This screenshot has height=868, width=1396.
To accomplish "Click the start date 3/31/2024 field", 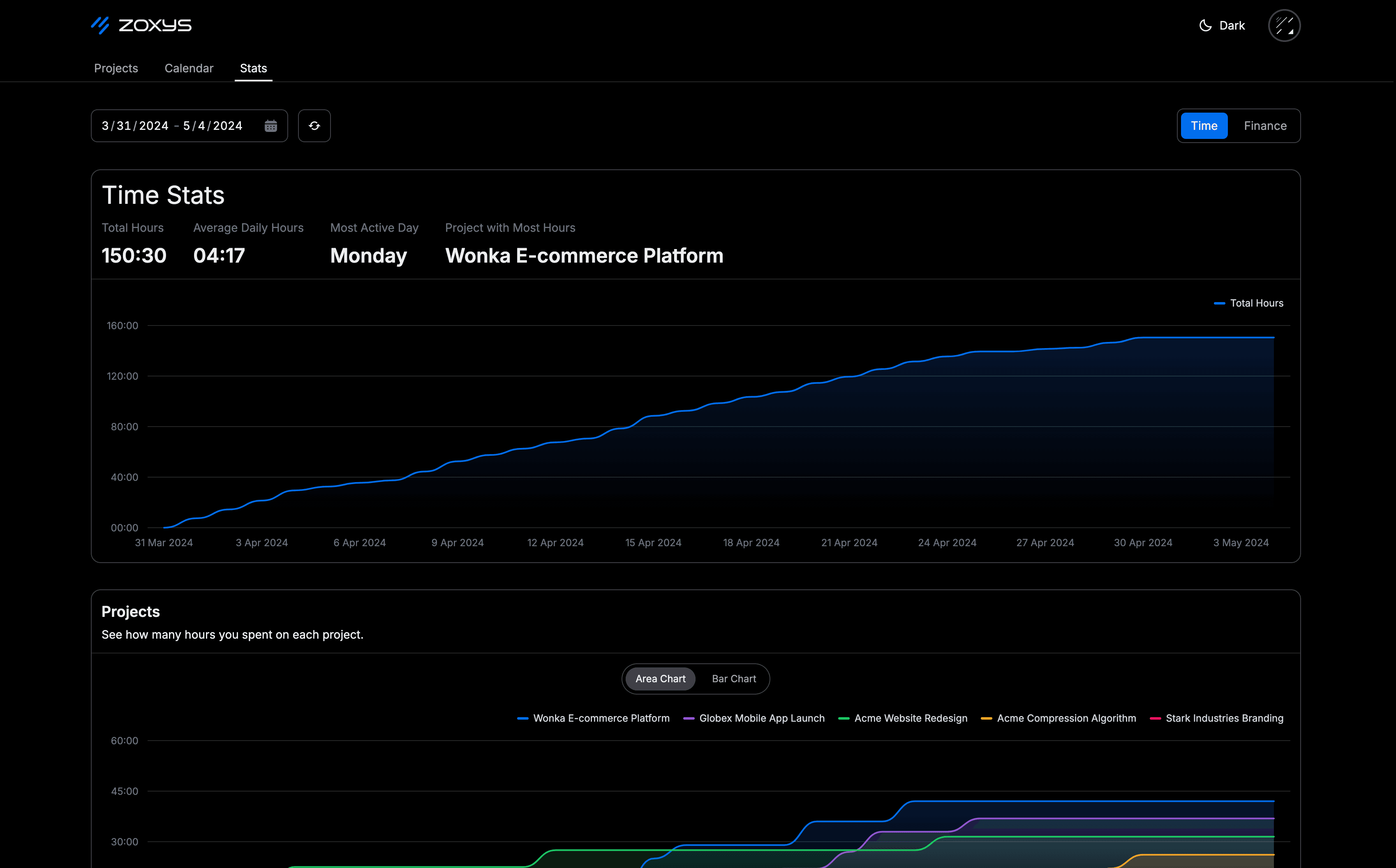I will click(135, 126).
